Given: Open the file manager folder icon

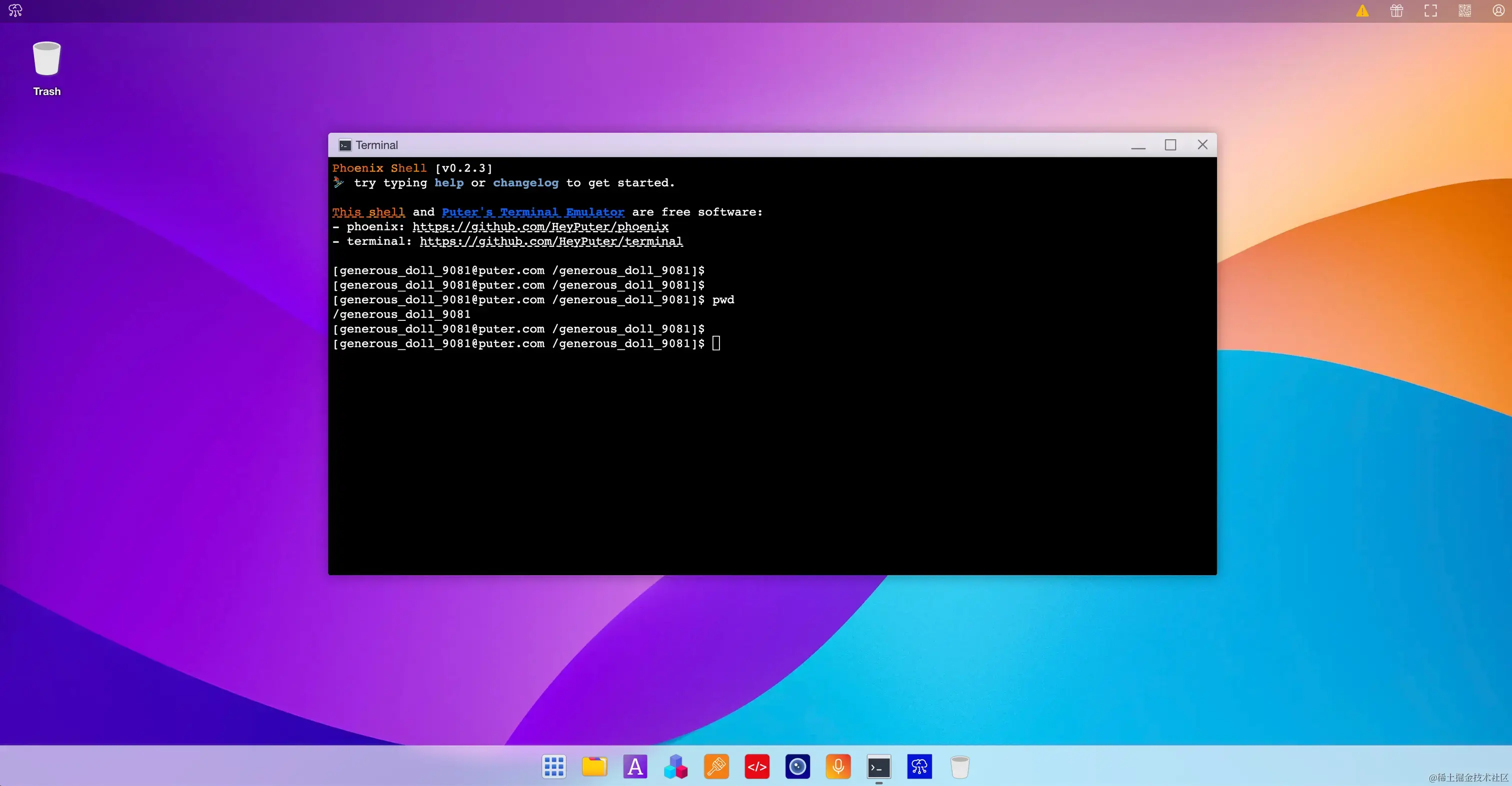Looking at the screenshot, I should (594, 766).
